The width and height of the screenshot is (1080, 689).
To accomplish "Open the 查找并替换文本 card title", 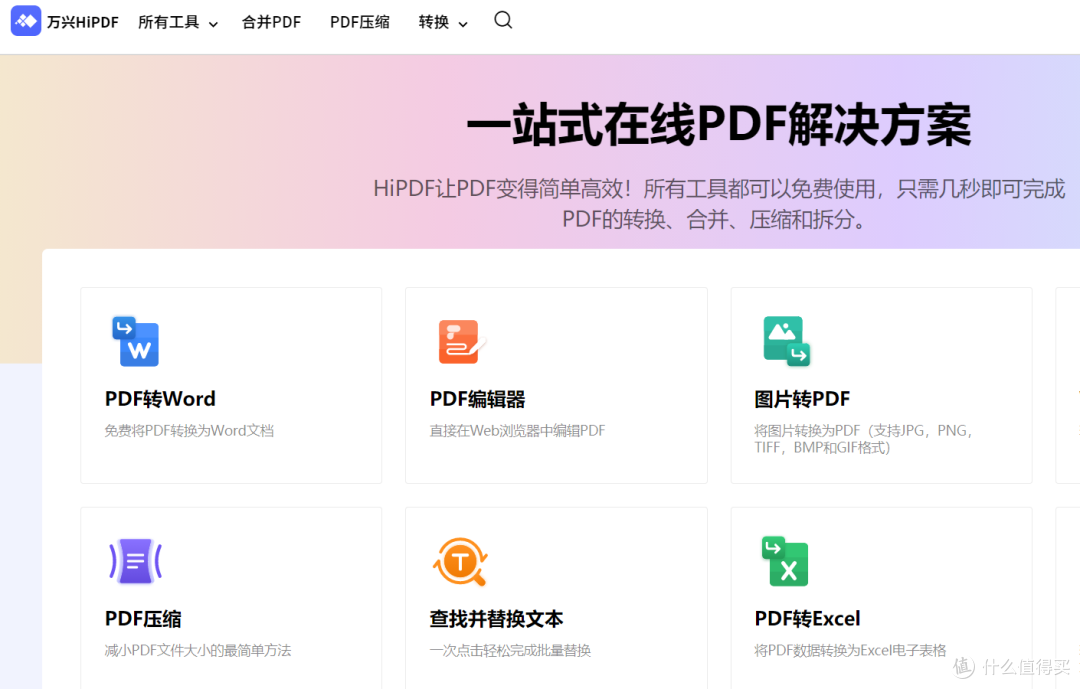I will pyautogui.click(x=497, y=619).
